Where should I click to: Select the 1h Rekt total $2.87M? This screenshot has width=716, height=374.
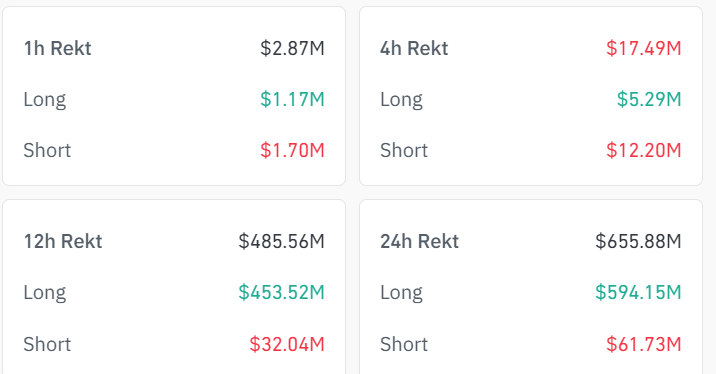click(x=292, y=48)
